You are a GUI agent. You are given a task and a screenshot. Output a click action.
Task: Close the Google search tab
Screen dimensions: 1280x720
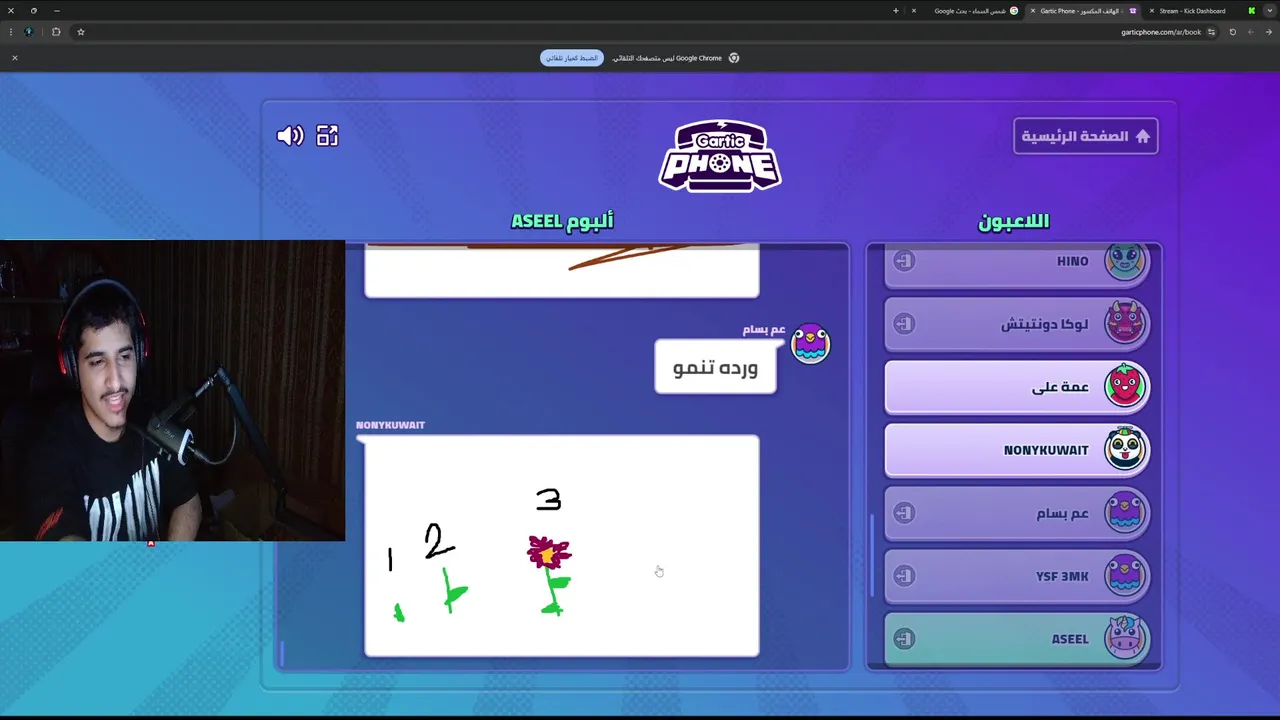coord(913,11)
